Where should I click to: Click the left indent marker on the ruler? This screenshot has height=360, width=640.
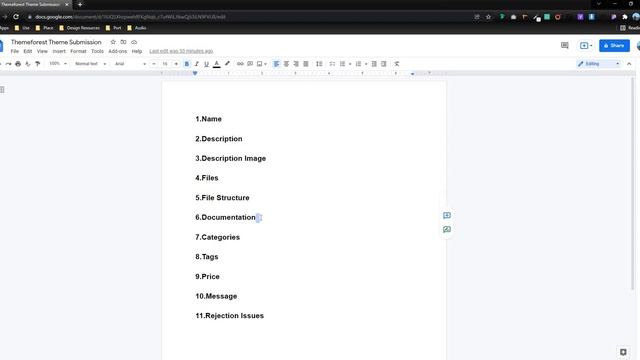pyautogui.click(x=195, y=74)
